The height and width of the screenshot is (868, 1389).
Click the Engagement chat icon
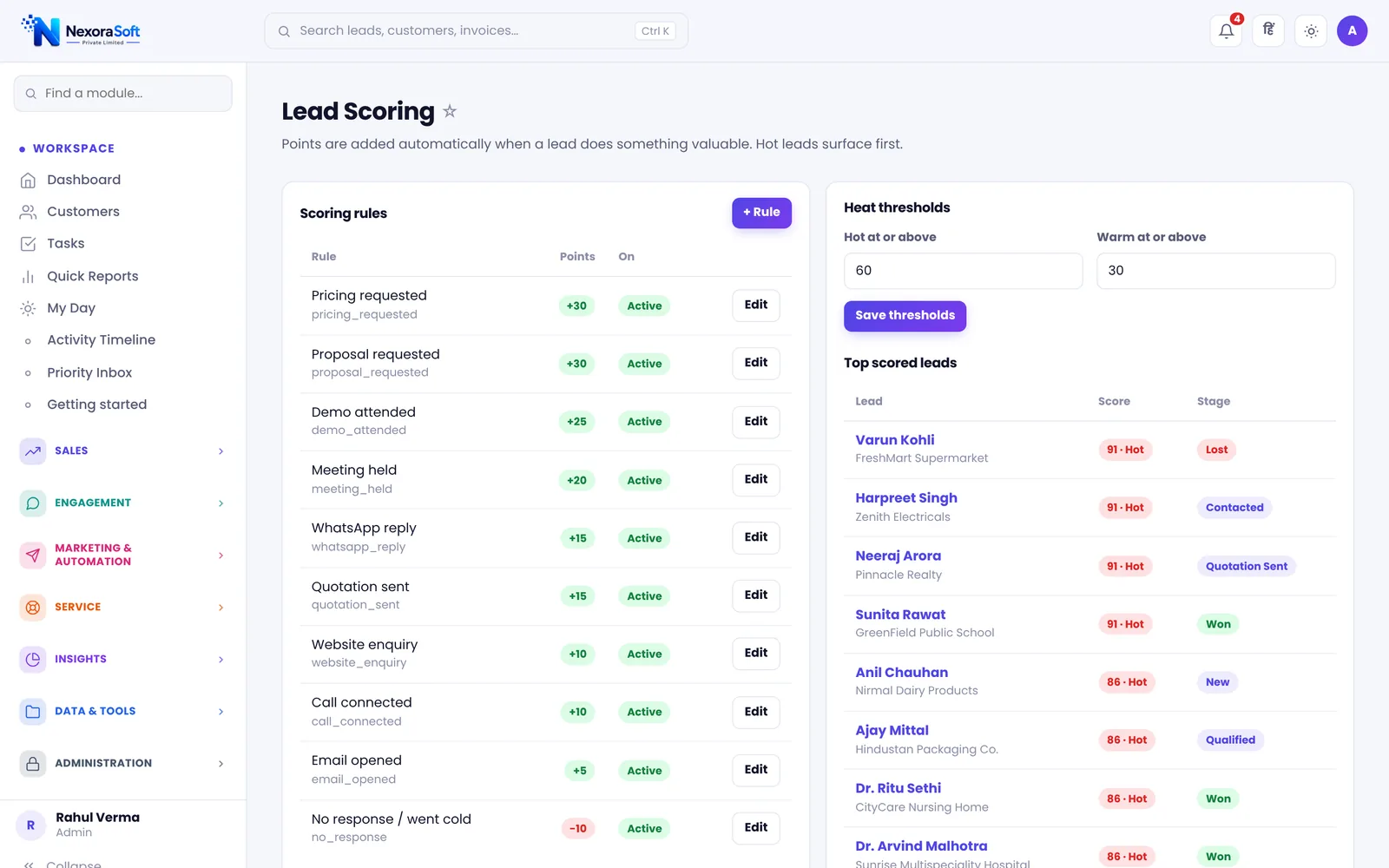point(33,503)
